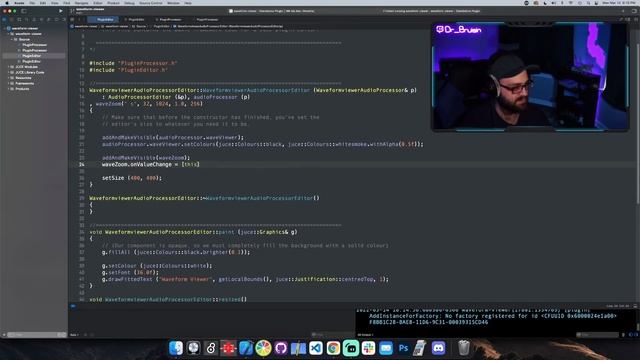
Task: Open Xcode from the Dock
Action: pos(246,348)
